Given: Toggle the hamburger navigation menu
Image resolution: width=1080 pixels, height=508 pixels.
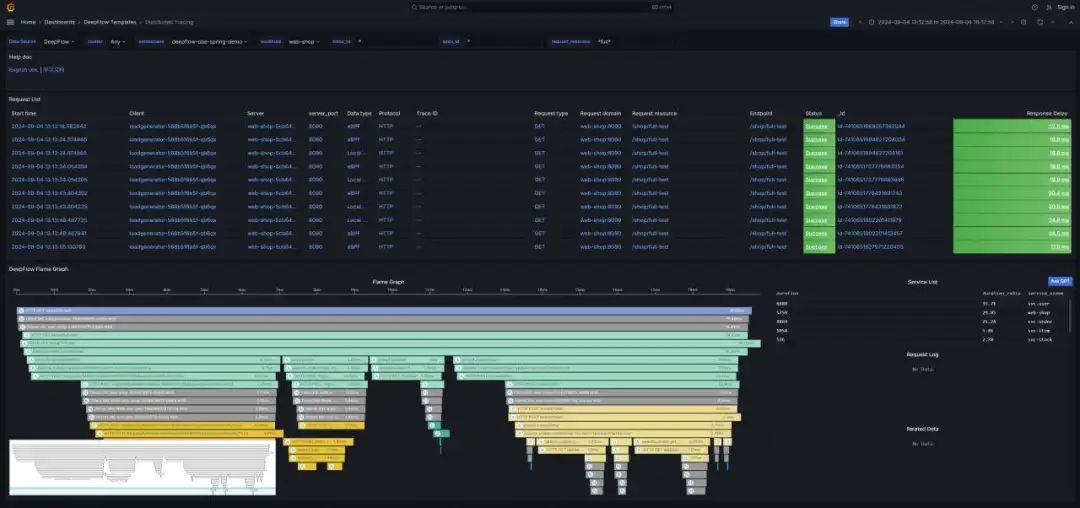Looking at the screenshot, I should pos(10,22).
